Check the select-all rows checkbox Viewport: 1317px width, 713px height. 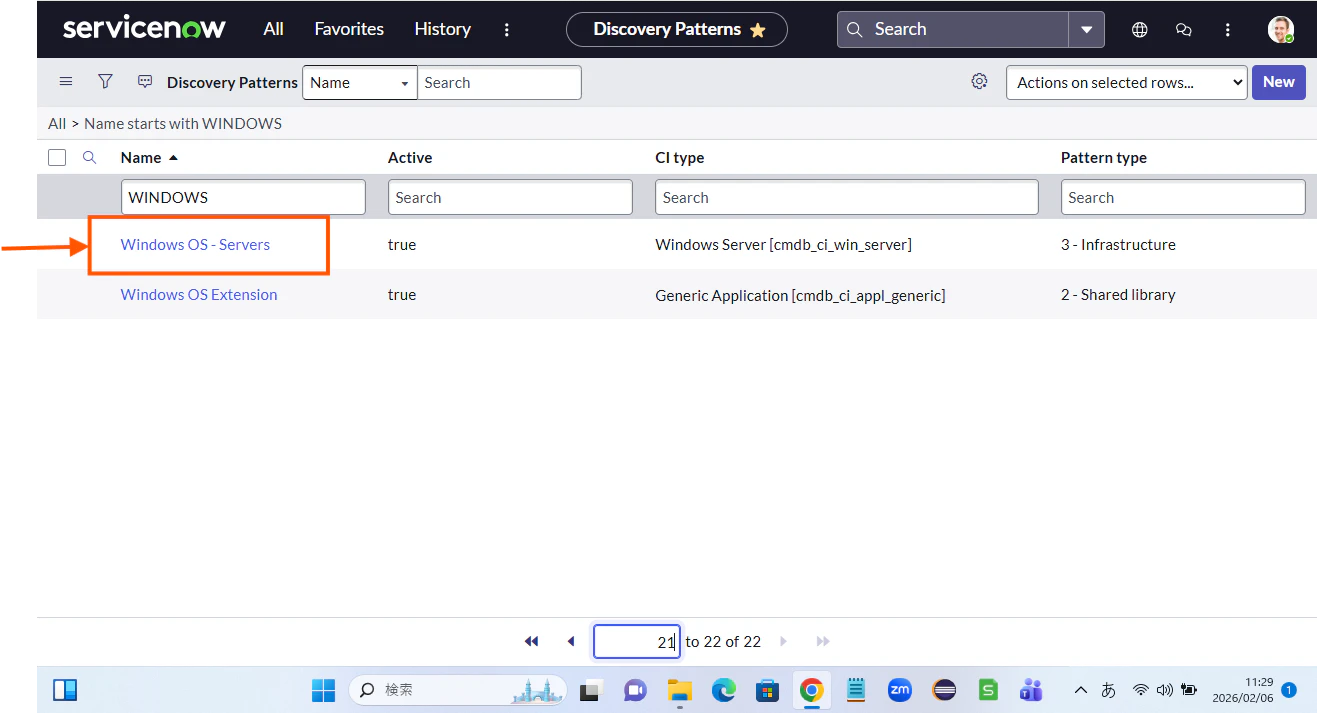[x=57, y=158]
